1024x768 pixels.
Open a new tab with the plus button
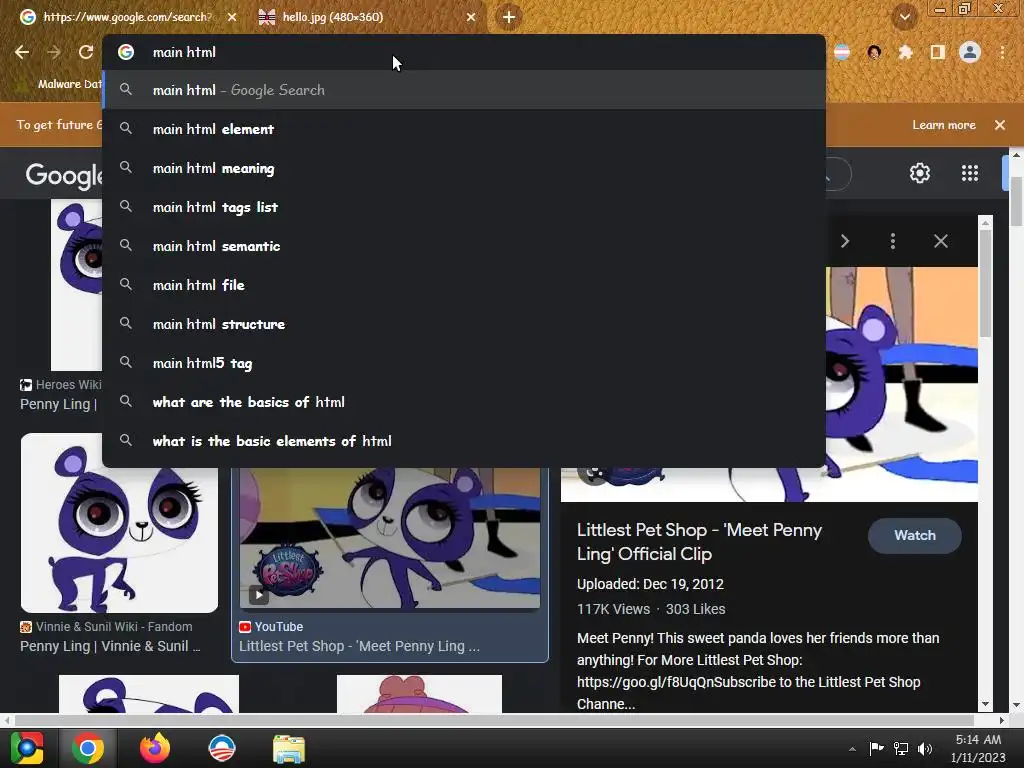pos(509,17)
